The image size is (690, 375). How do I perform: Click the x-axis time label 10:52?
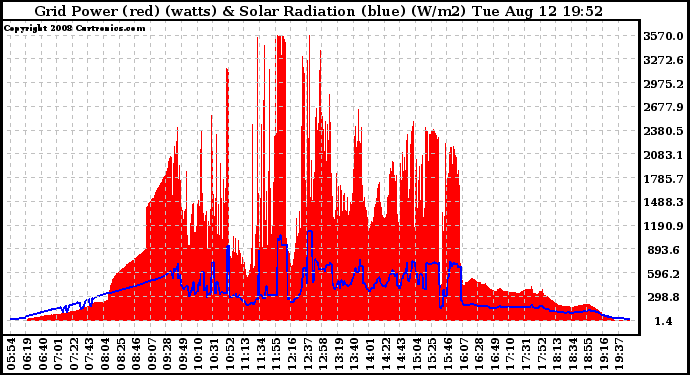230,354
